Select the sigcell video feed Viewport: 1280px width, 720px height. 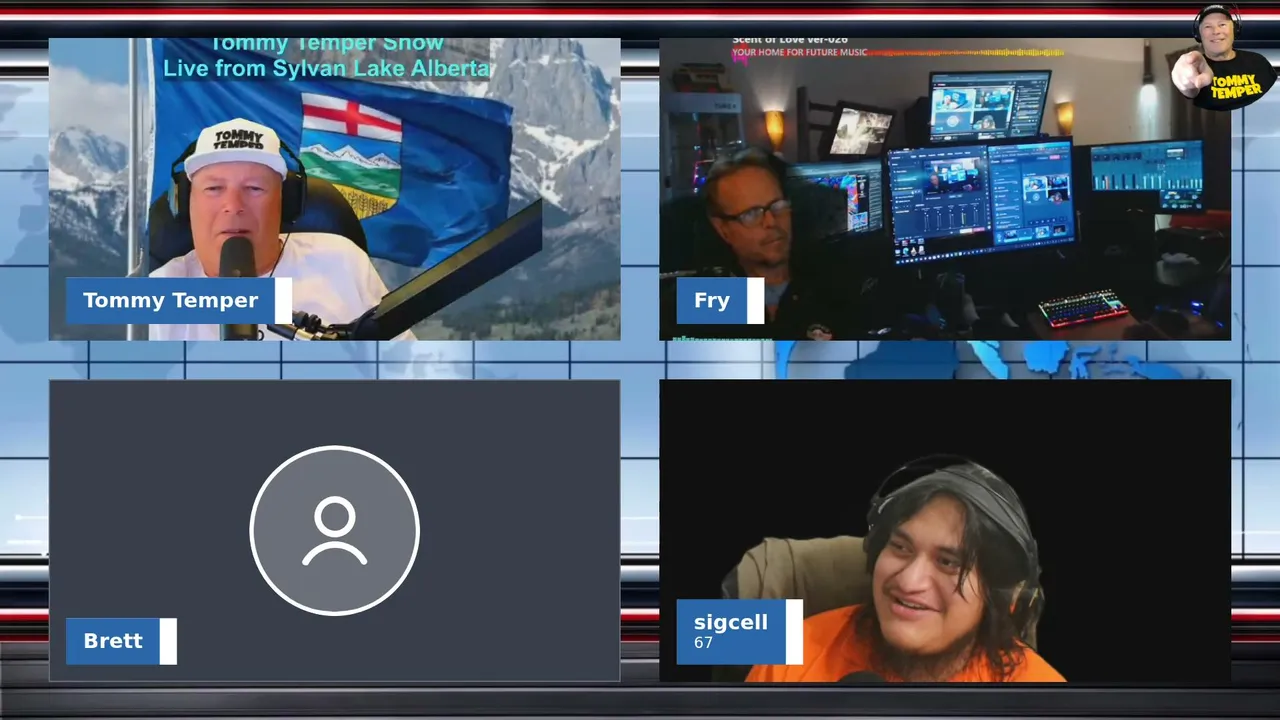[945, 531]
